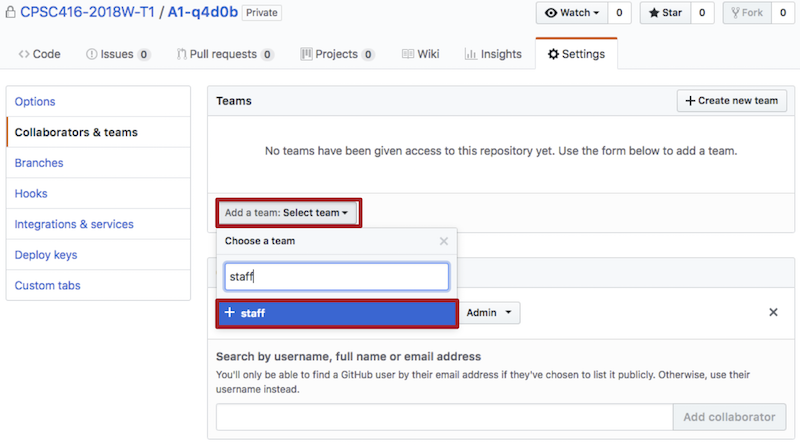Click the Search by username heading text
This screenshot has width=800, height=446.
(x=348, y=356)
